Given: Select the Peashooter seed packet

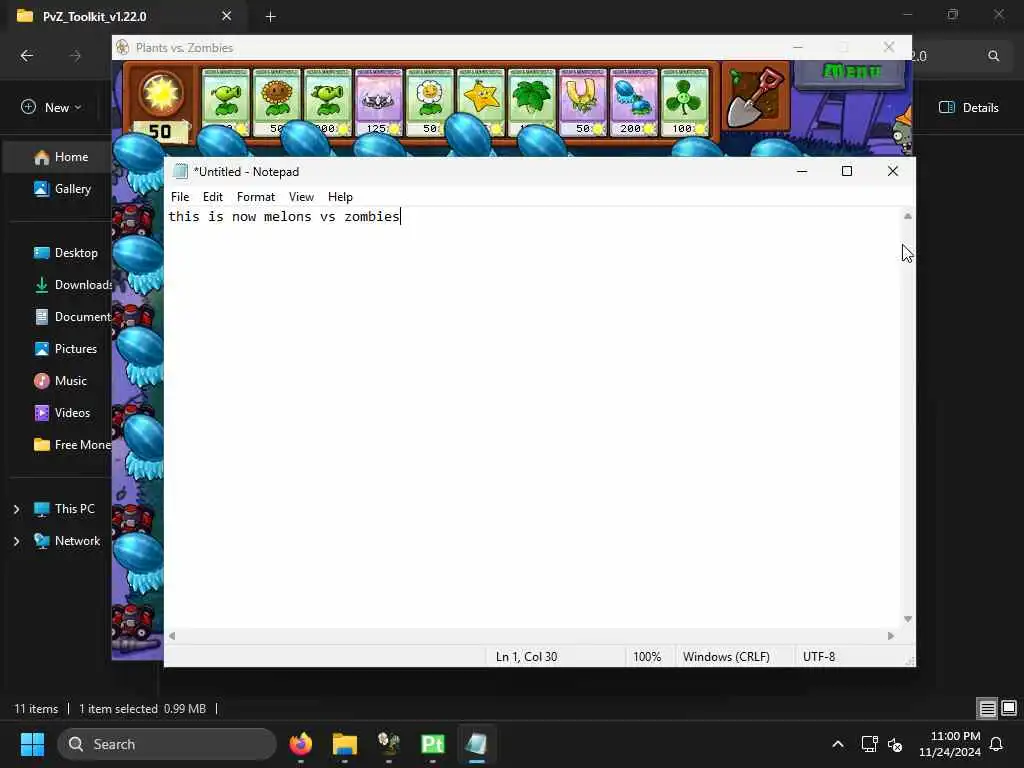Looking at the screenshot, I should pos(225,102).
